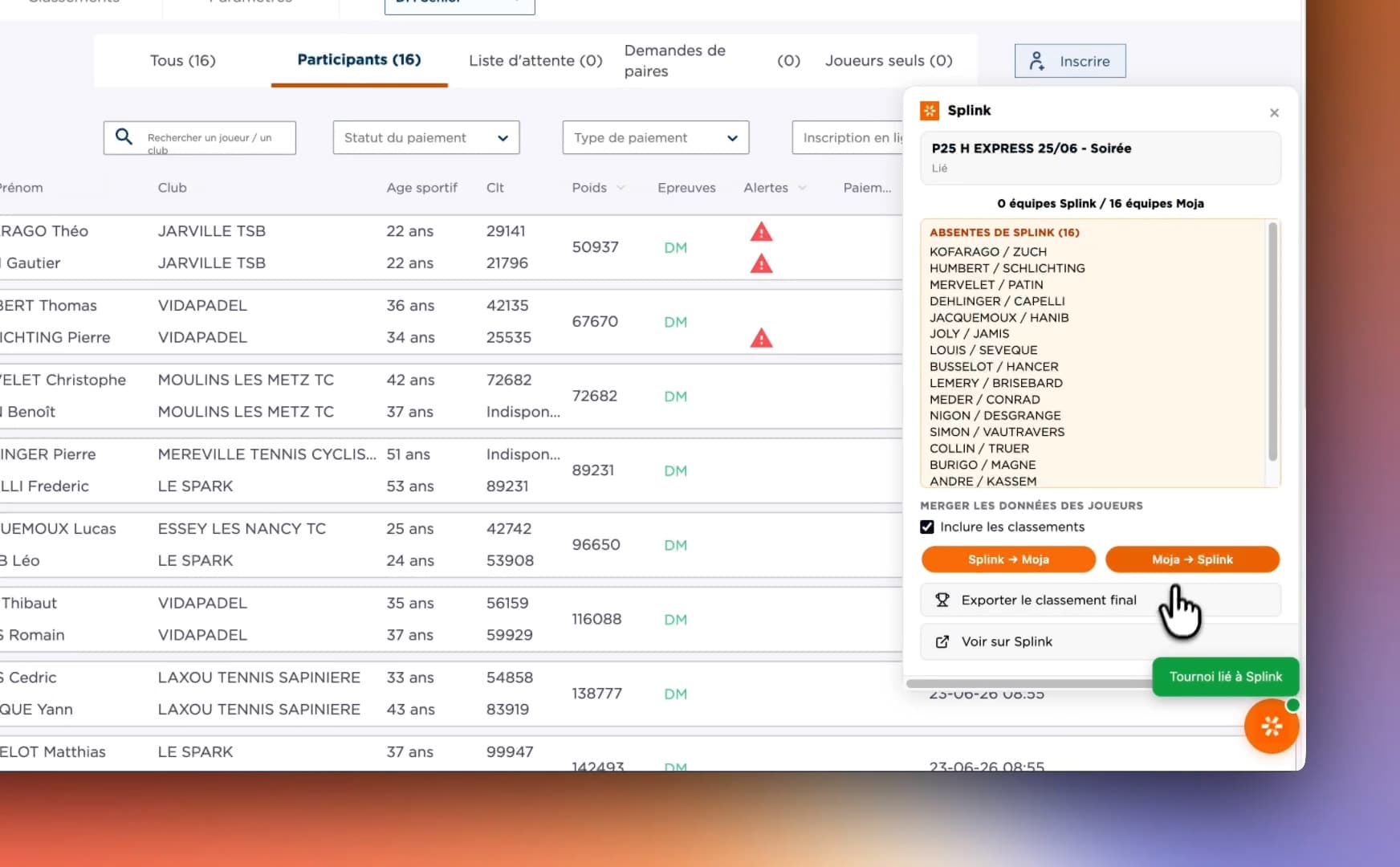Close the Splink panel with the X

[x=1274, y=113]
